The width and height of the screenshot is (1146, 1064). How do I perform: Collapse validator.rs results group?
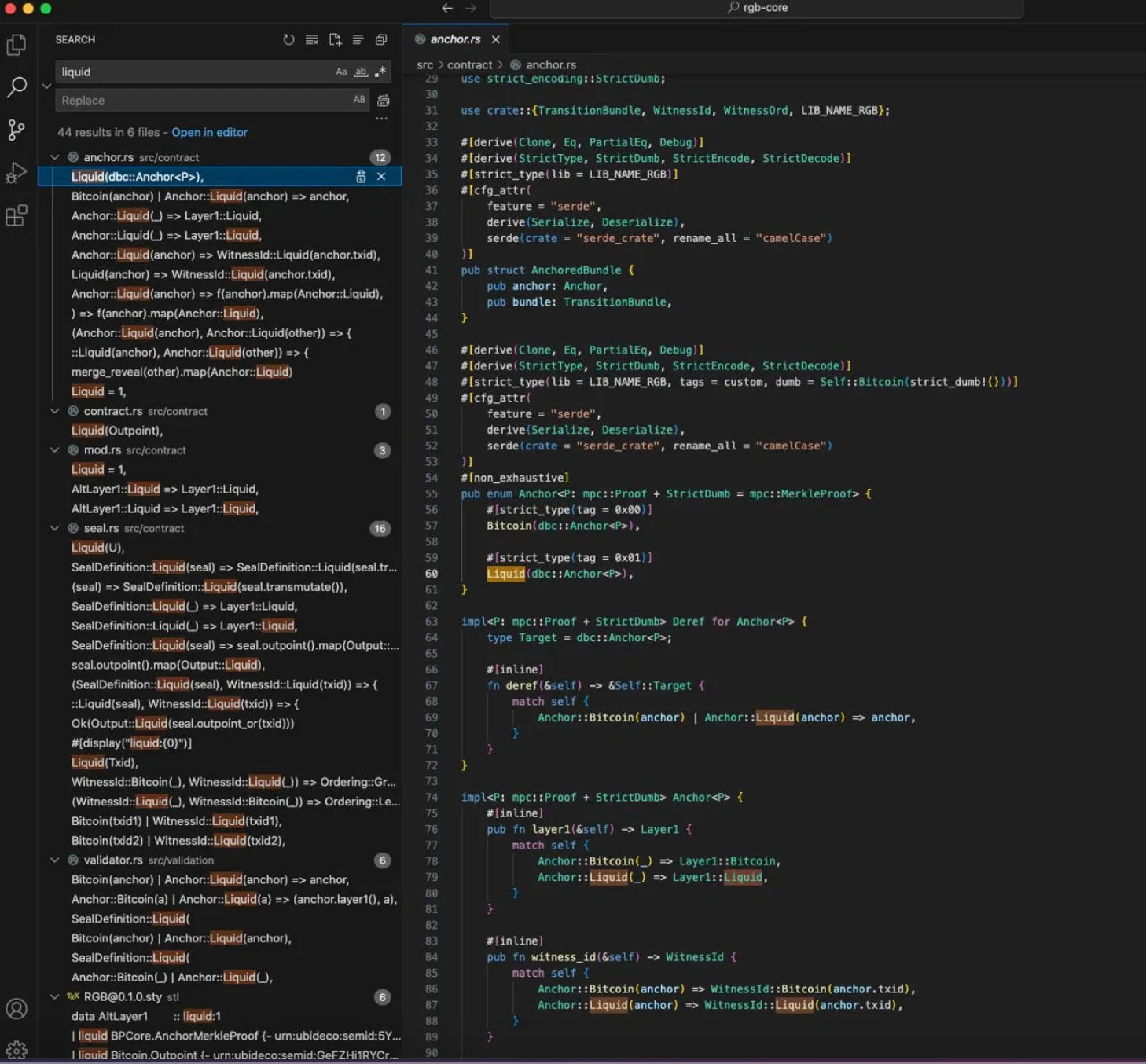55,860
